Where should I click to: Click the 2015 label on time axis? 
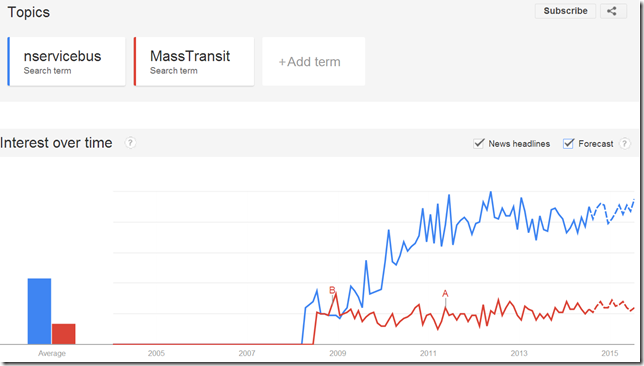[x=610, y=353]
